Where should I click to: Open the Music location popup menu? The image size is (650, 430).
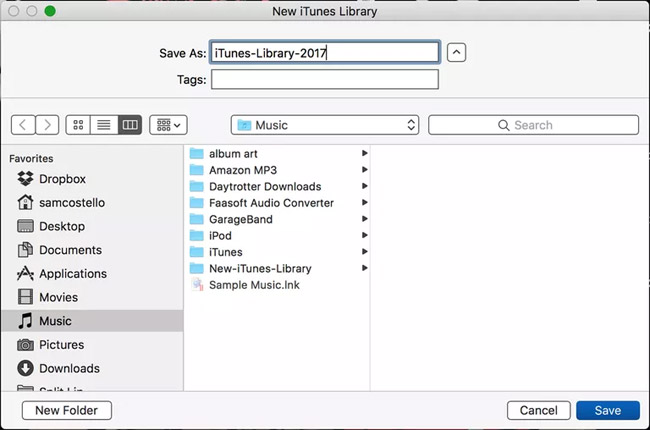coord(325,125)
